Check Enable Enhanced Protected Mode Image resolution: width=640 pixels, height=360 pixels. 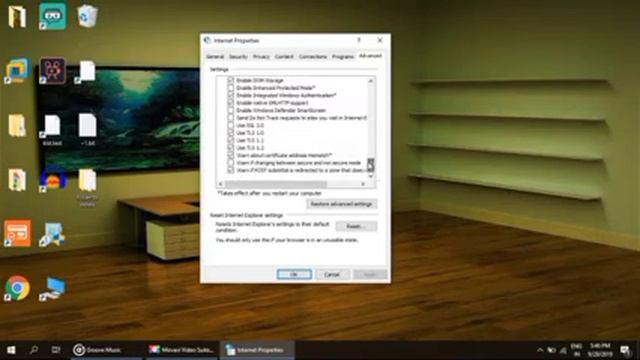pyautogui.click(x=231, y=88)
